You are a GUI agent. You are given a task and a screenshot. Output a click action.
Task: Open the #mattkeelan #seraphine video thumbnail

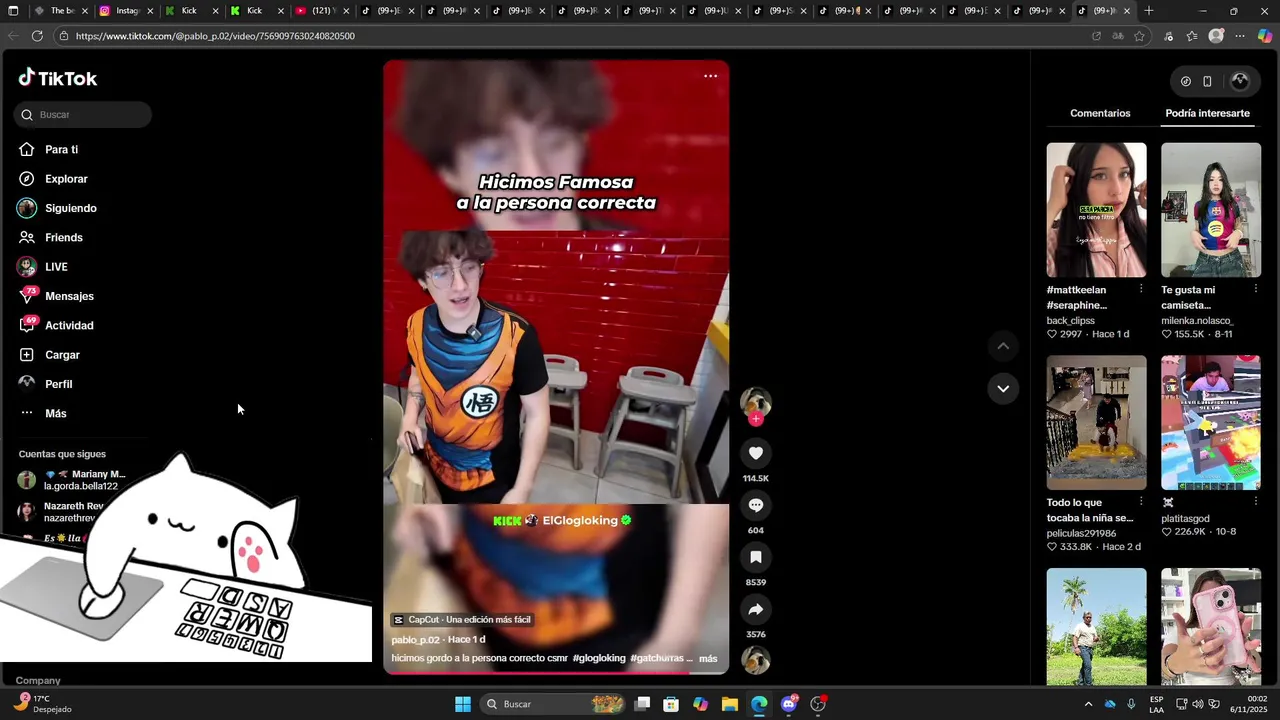point(1096,210)
